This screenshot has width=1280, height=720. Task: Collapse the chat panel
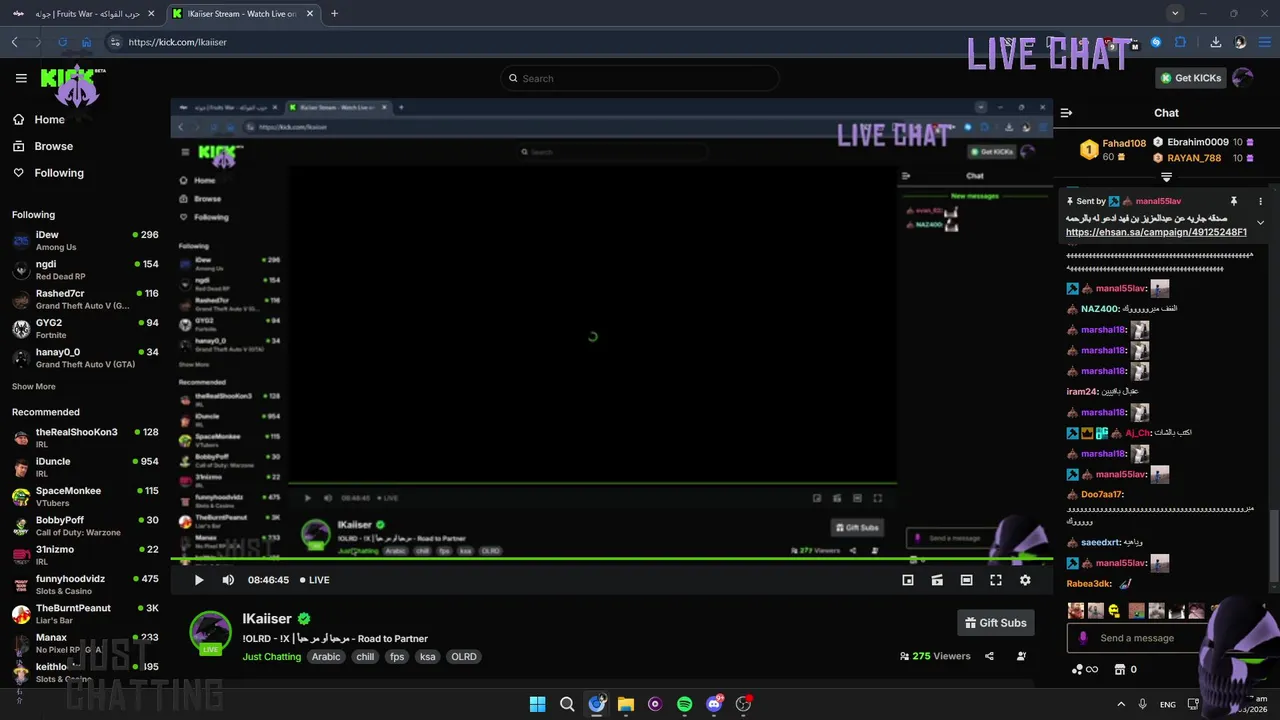tap(1066, 113)
